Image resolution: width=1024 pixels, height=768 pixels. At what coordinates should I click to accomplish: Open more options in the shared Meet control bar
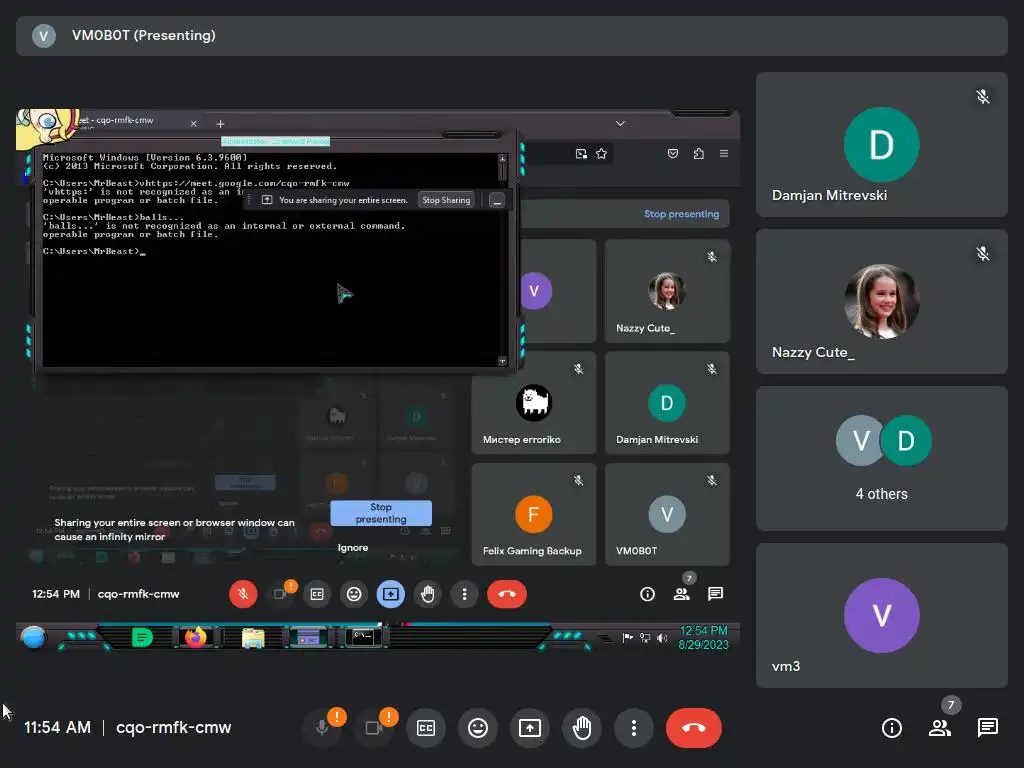464,594
